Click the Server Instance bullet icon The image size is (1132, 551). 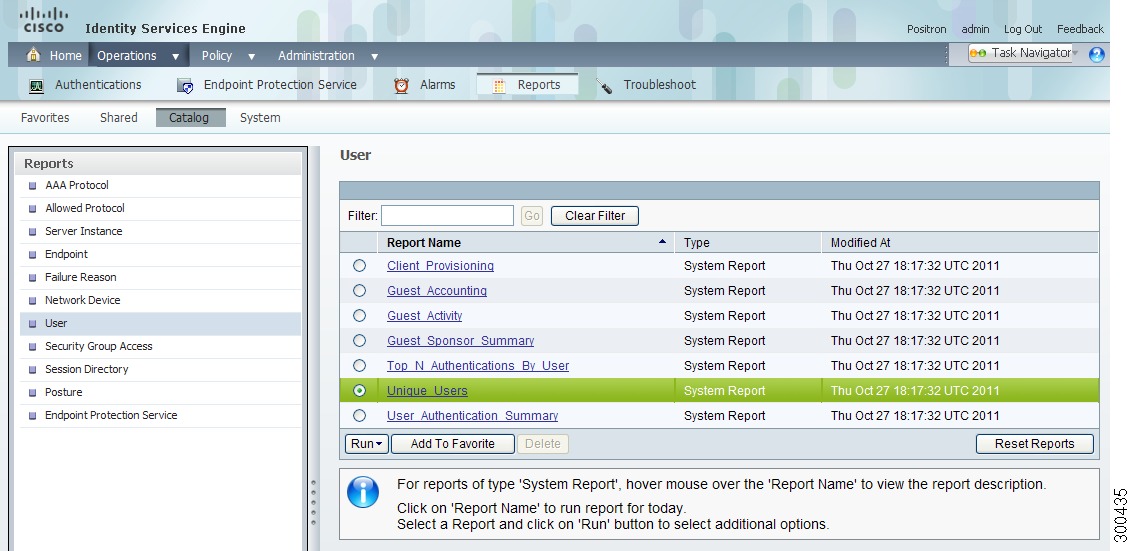tap(32, 232)
